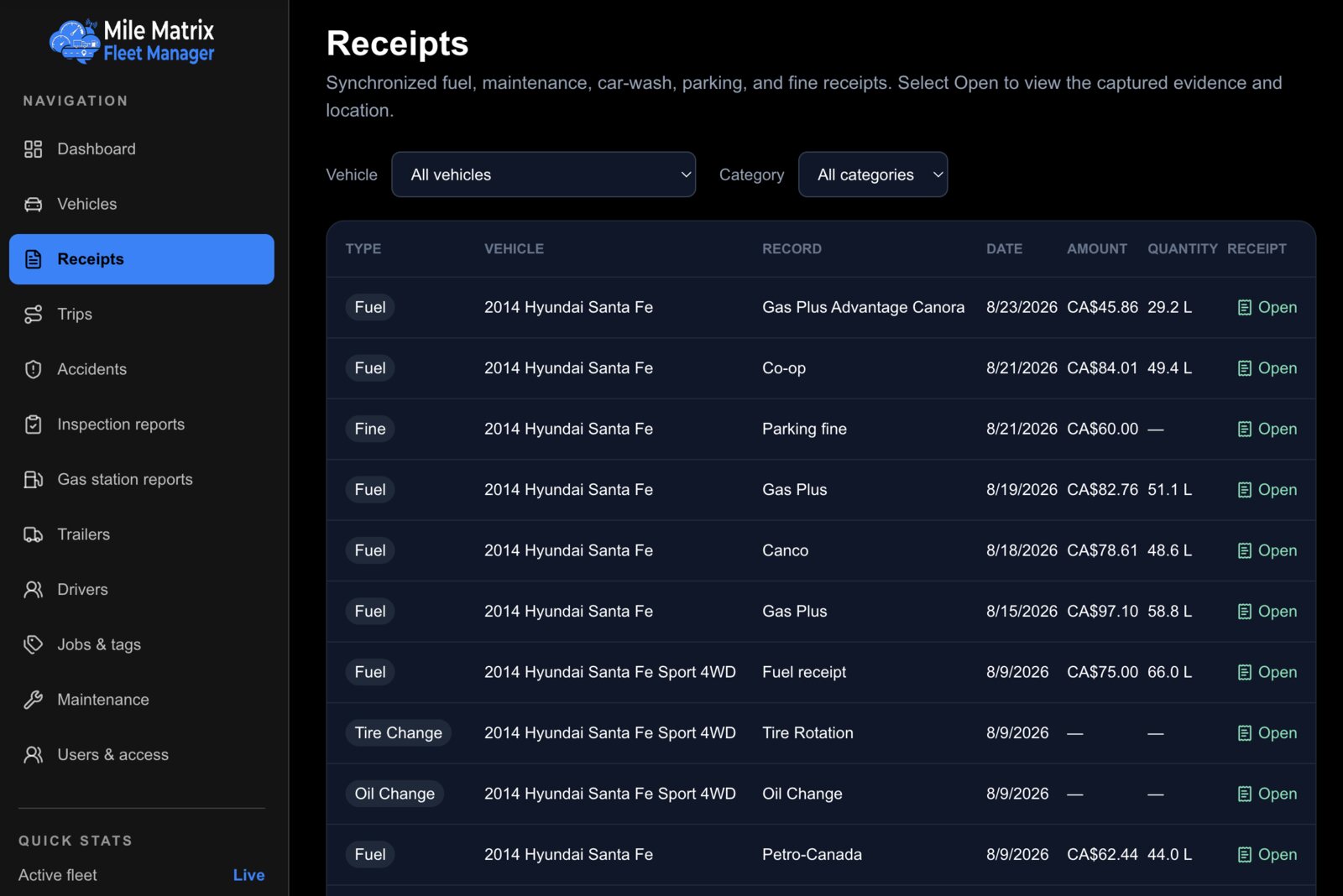Open the Vehicle filter dropdown
The width and height of the screenshot is (1343, 896).
point(543,175)
